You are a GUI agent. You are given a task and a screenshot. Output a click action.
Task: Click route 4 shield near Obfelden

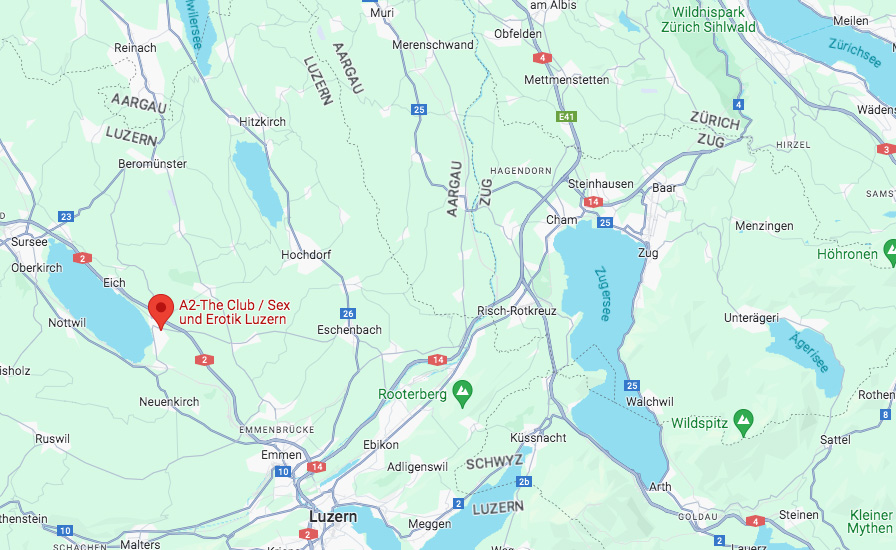(542, 58)
